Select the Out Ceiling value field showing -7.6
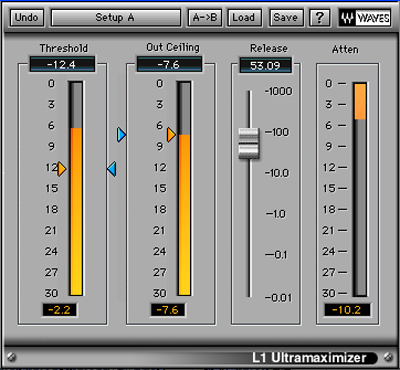Viewport: 400px width, 370px height. [x=169, y=64]
